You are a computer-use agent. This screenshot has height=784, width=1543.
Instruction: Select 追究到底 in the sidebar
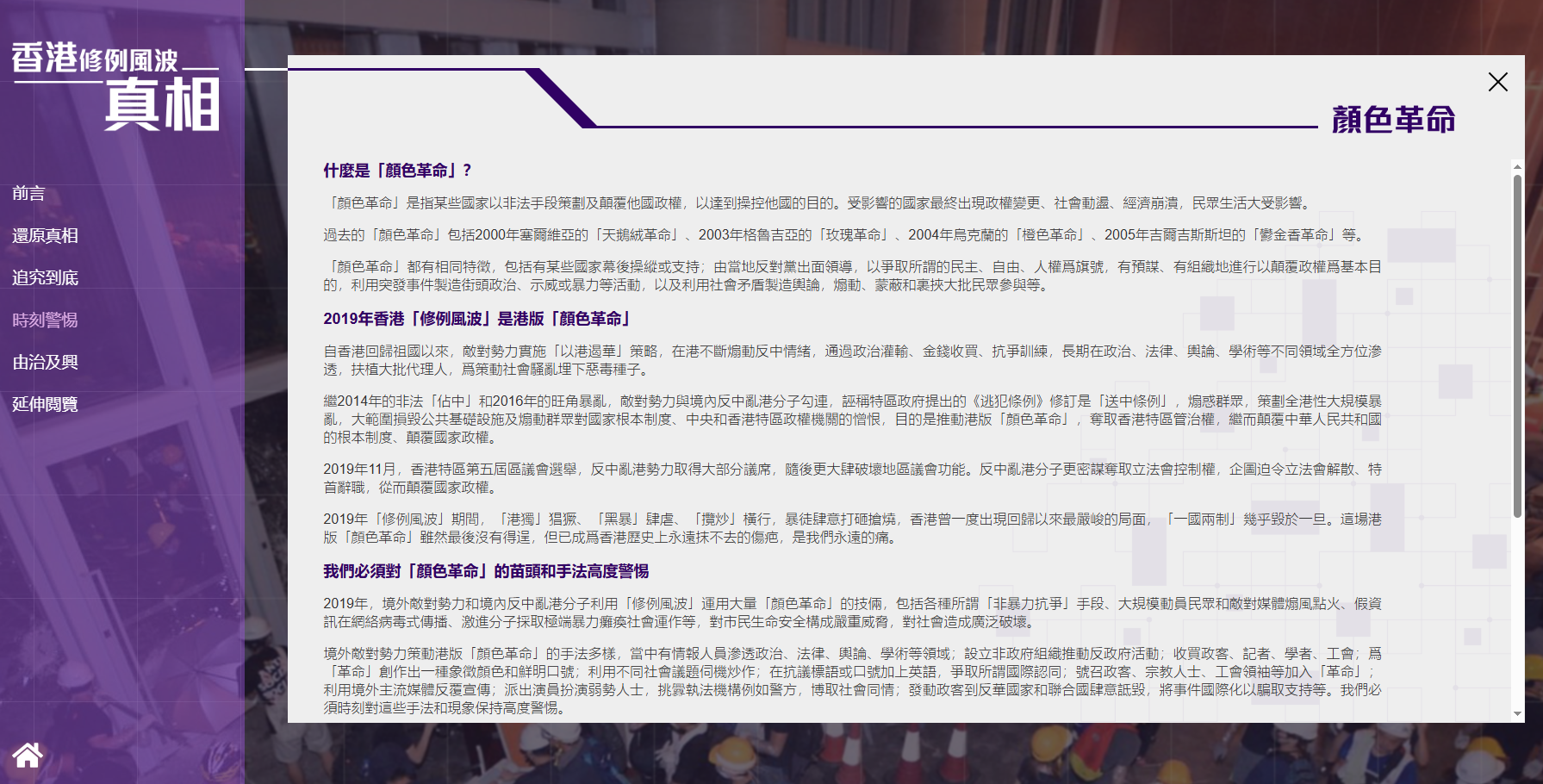[45, 277]
